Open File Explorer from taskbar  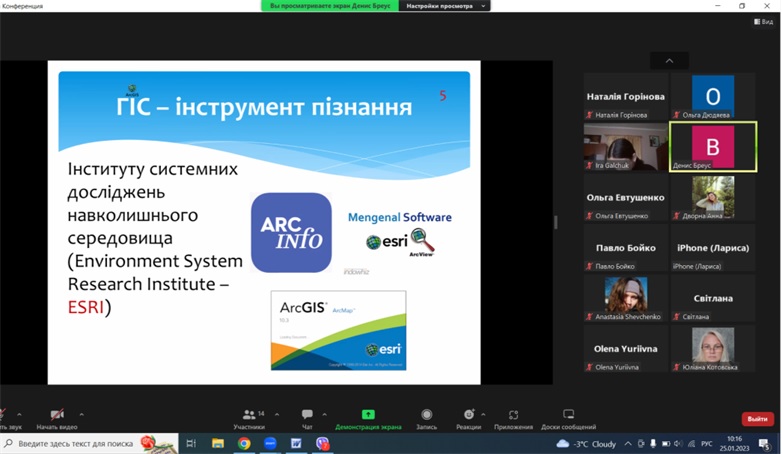(218, 443)
